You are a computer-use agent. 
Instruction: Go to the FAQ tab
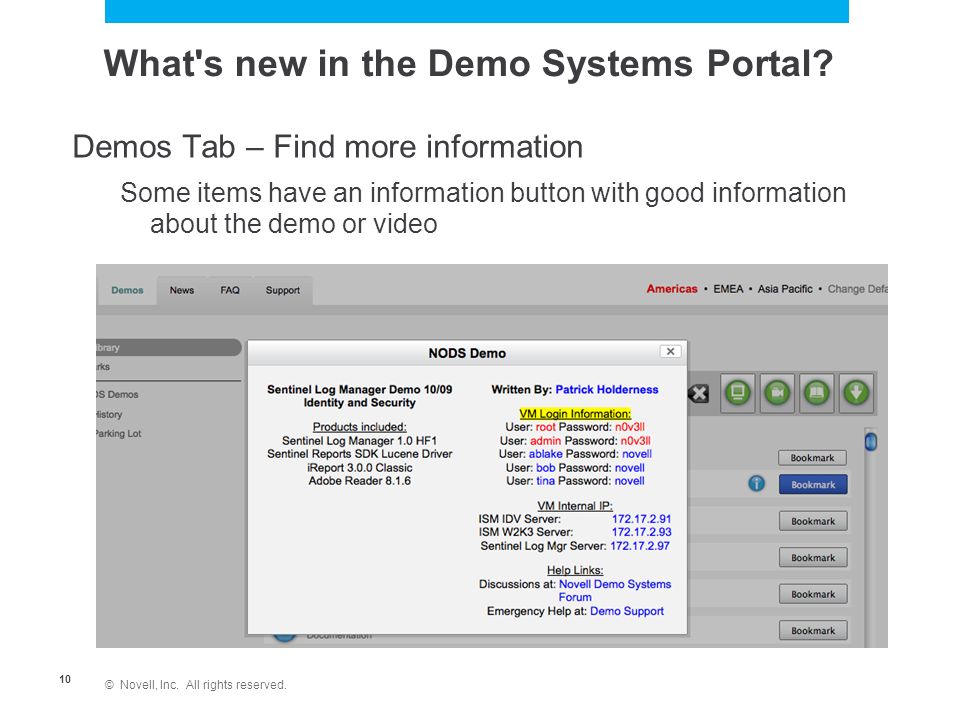[x=230, y=290]
